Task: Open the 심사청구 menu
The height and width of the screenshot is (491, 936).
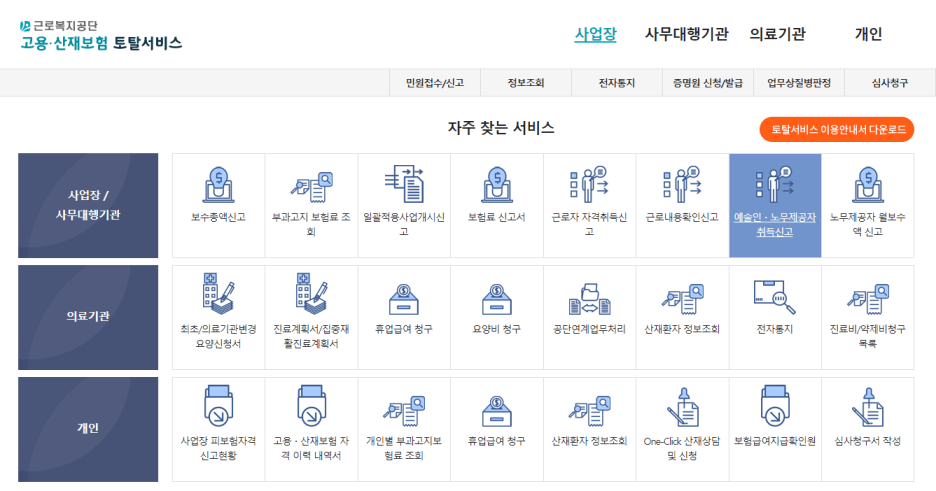Action: 889,83
